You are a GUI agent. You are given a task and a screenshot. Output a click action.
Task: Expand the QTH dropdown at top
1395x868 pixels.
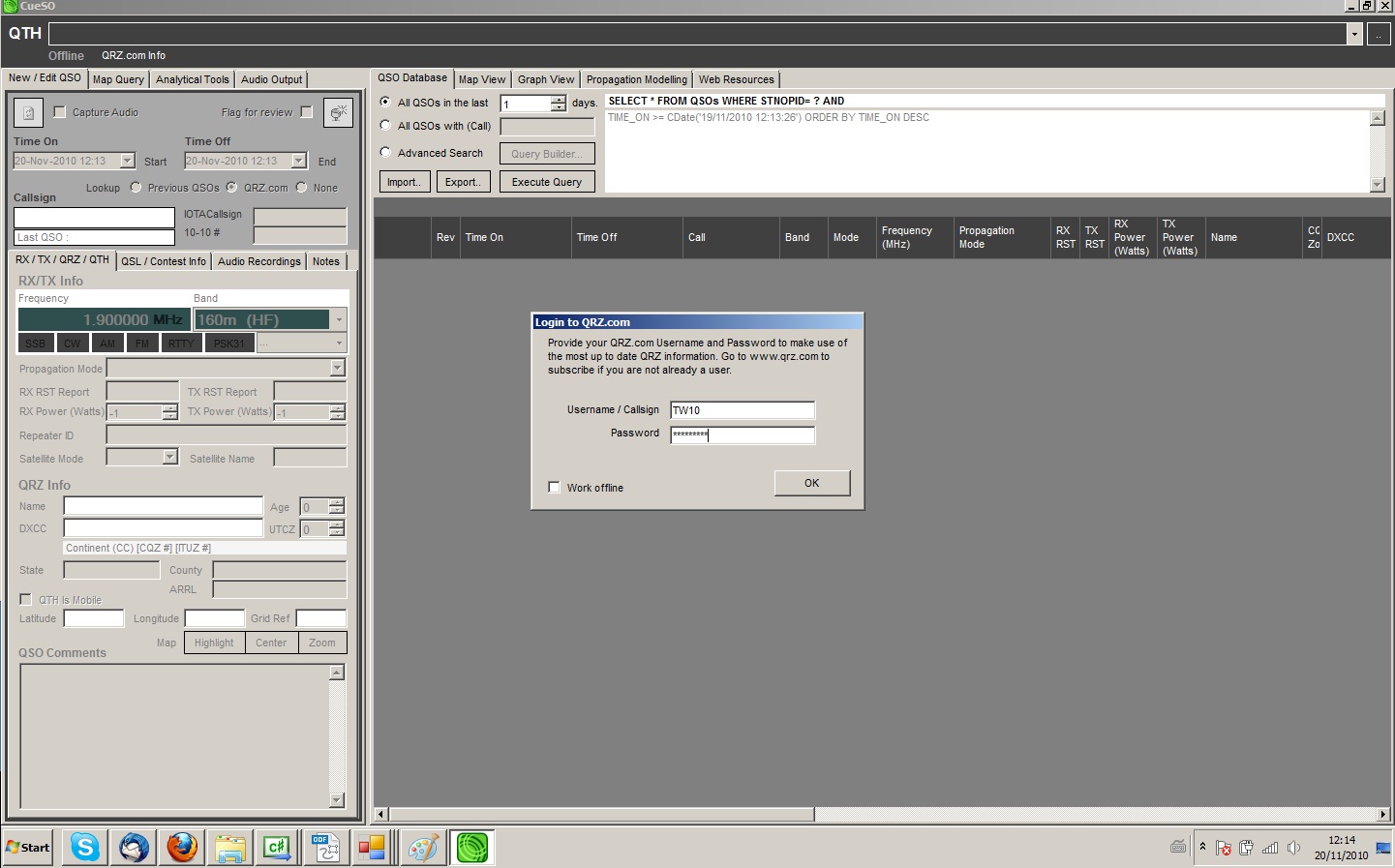(x=1353, y=34)
